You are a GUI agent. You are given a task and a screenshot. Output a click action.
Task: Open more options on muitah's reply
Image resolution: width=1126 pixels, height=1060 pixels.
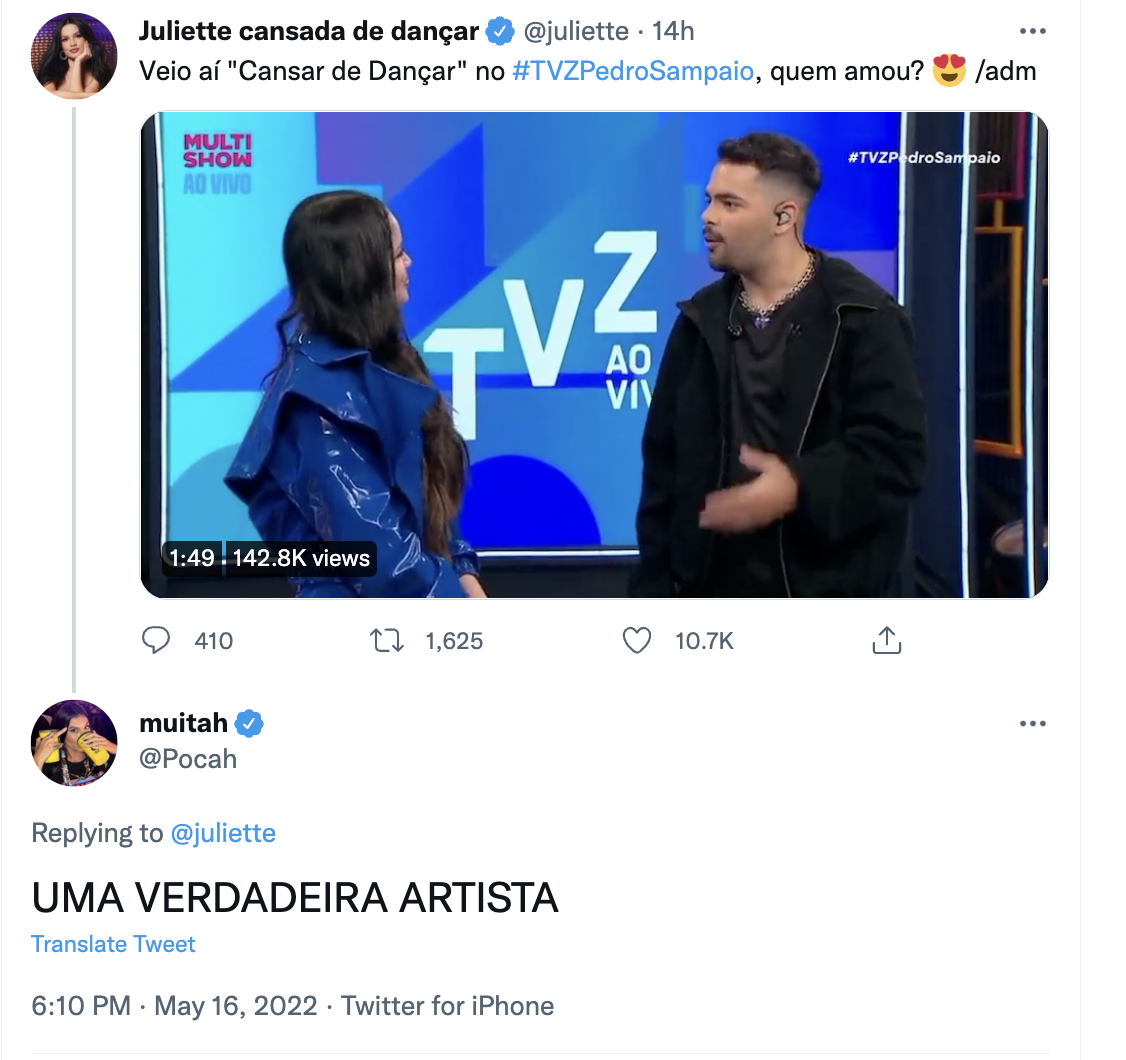pos(1032,724)
